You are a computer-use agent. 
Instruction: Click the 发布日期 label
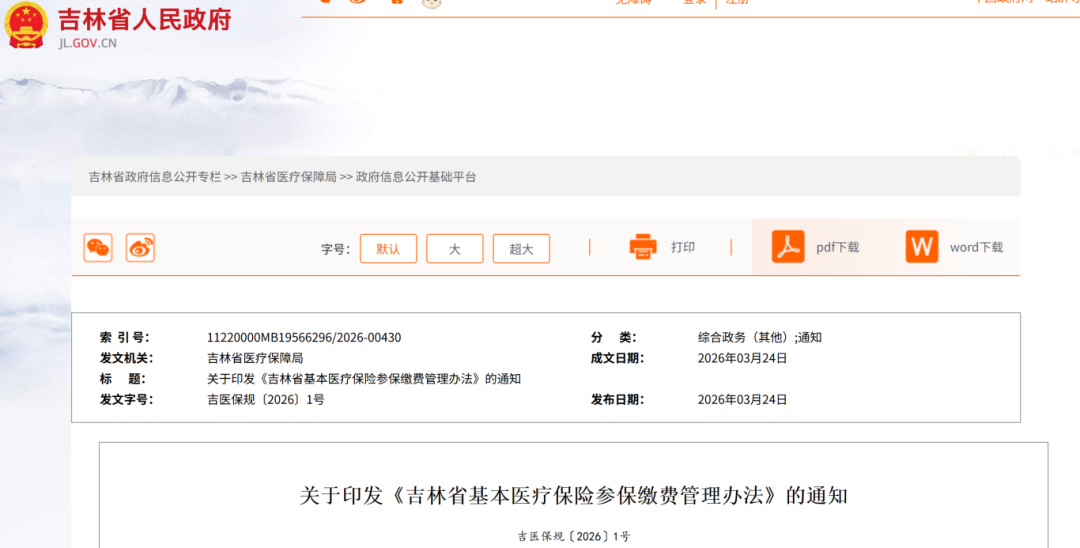click(x=618, y=399)
